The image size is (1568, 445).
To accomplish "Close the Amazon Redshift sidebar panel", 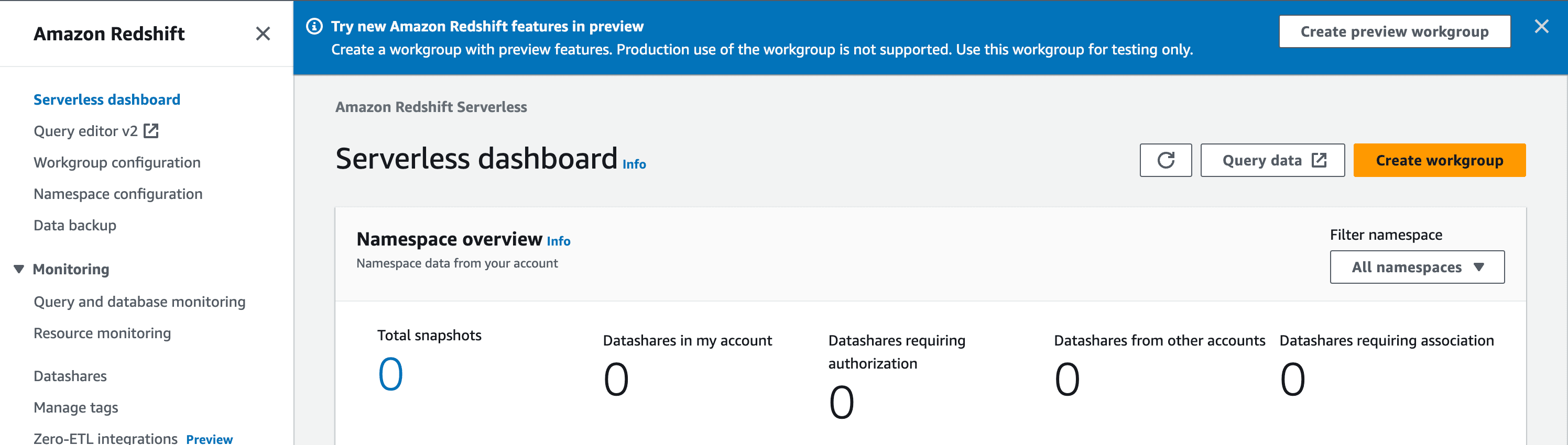I will coord(263,34).
